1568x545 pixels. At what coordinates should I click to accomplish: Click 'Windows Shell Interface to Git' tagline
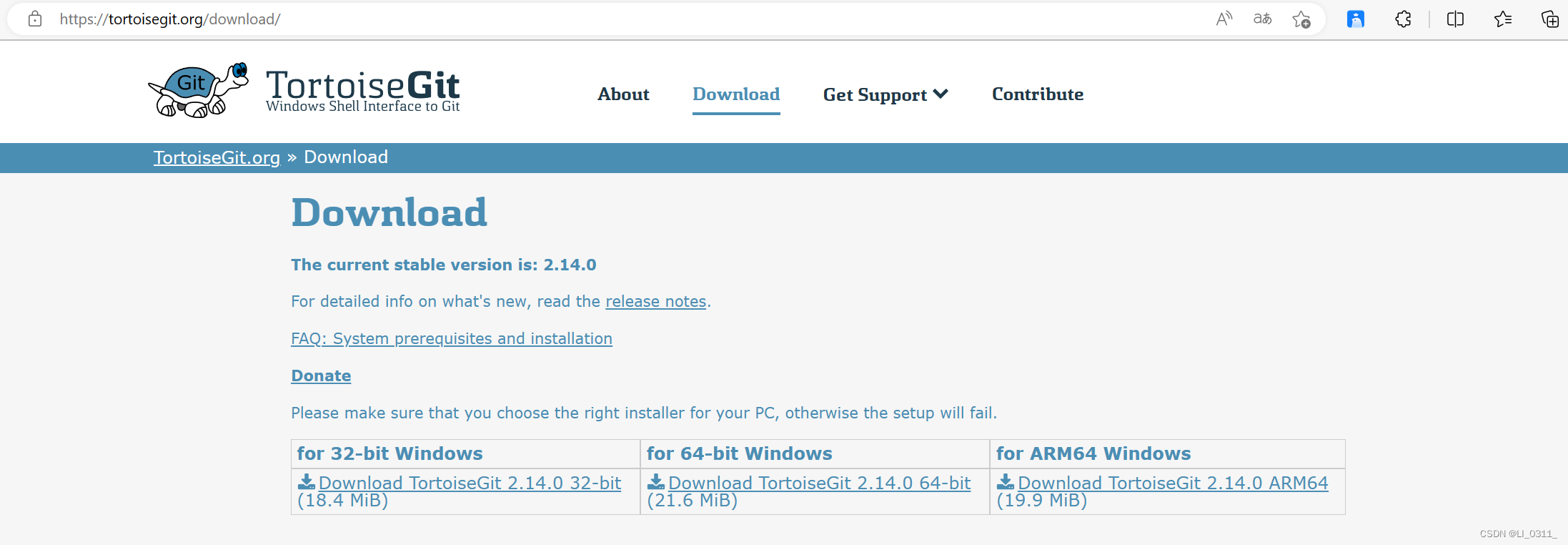point(362,107)
